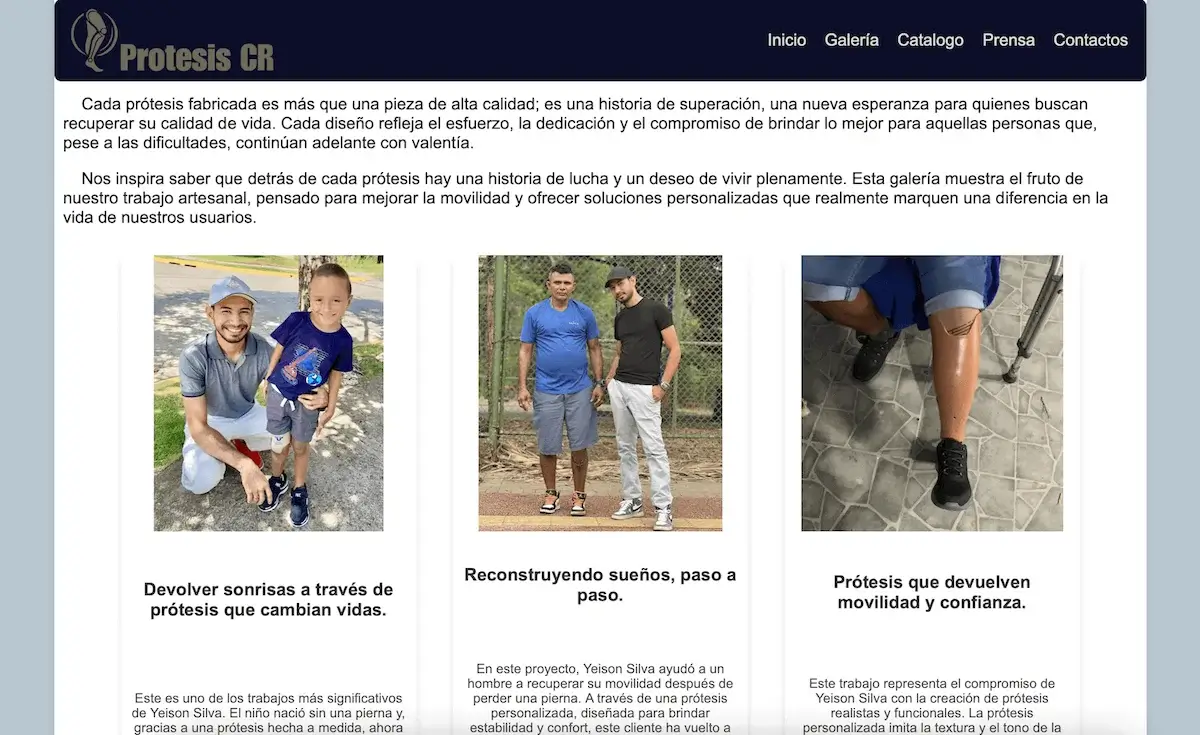
Task: Click the intro paragraph starting "Cada prótesis fabricada"
Action: [x=585, y=123]
